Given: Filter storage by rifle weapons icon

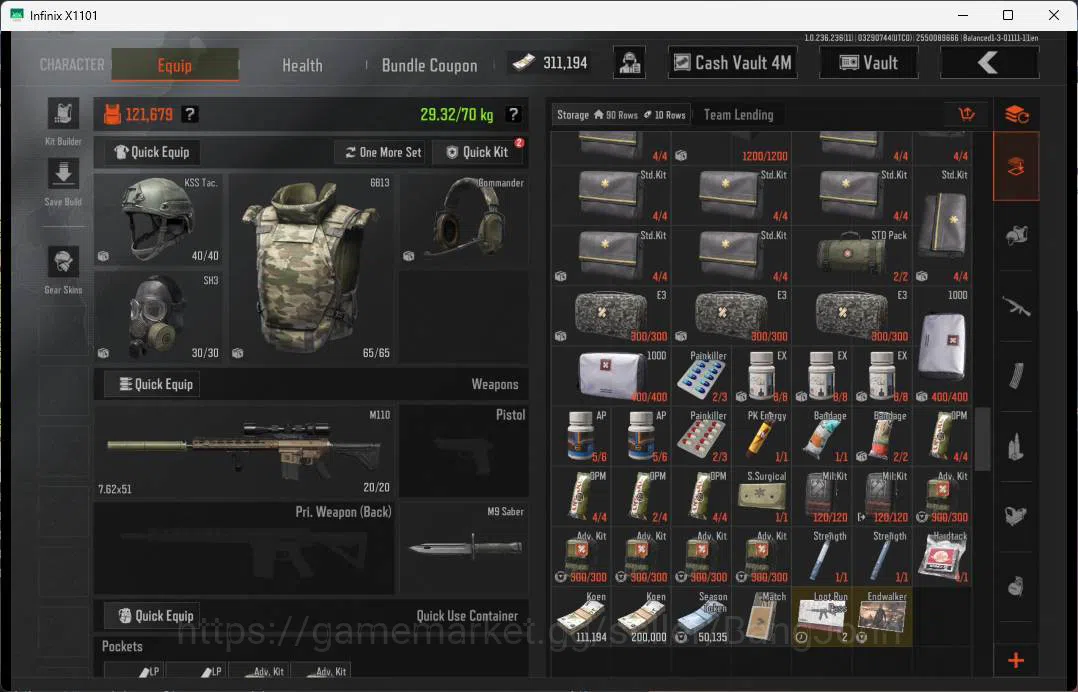Looking at the screenshot, I should click(1016, 306).
